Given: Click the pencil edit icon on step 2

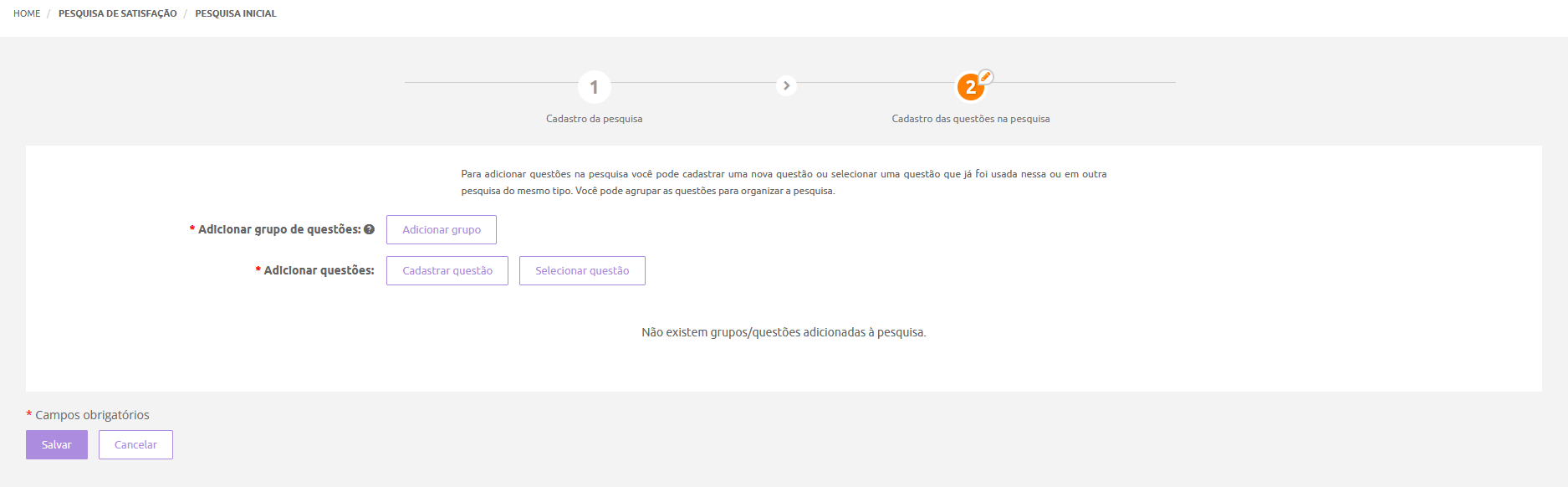Looking at the screenshot, I should click(x=986, y=77).
